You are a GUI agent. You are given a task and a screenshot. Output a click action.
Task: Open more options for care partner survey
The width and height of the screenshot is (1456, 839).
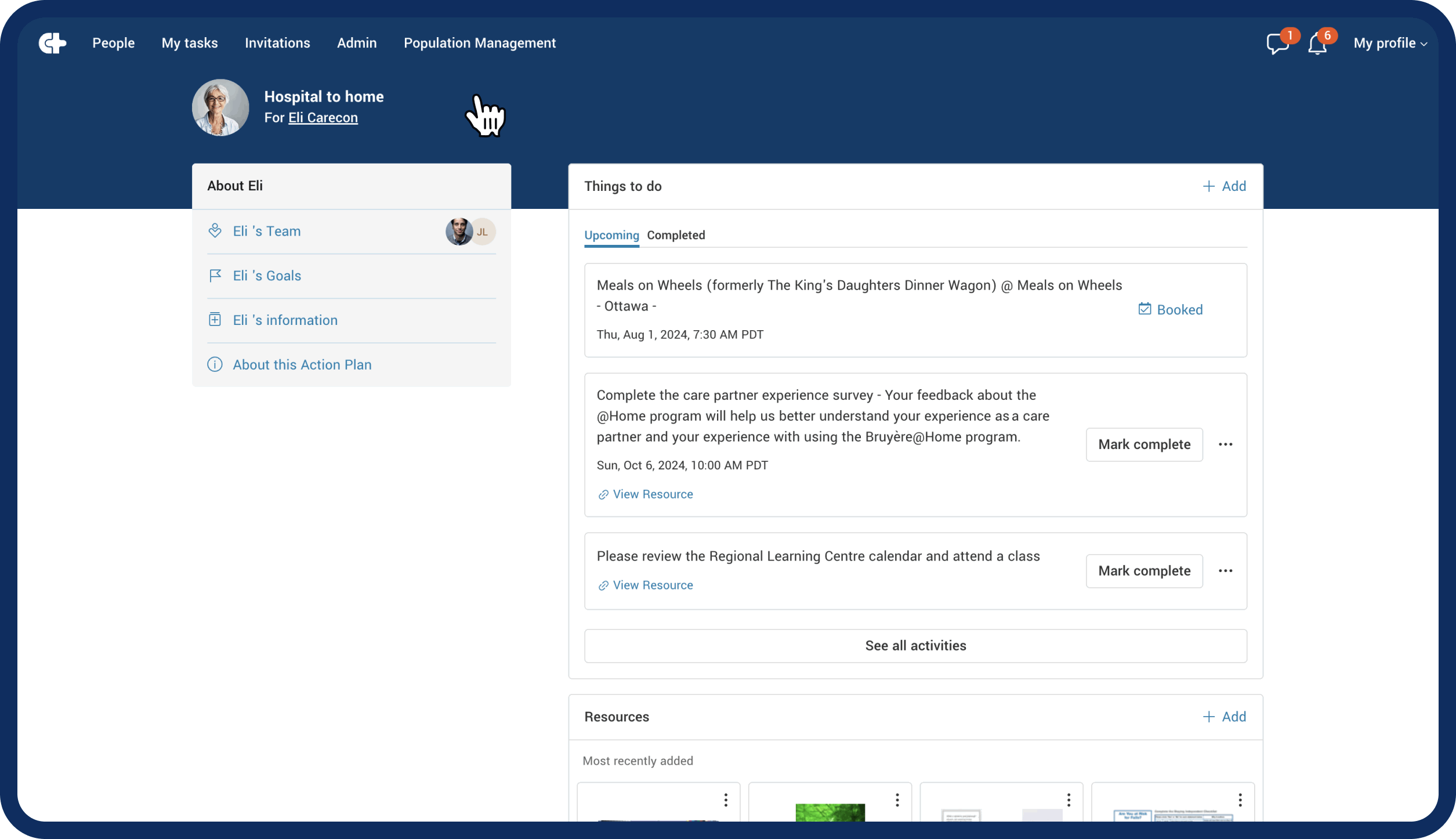point(1225,444)
